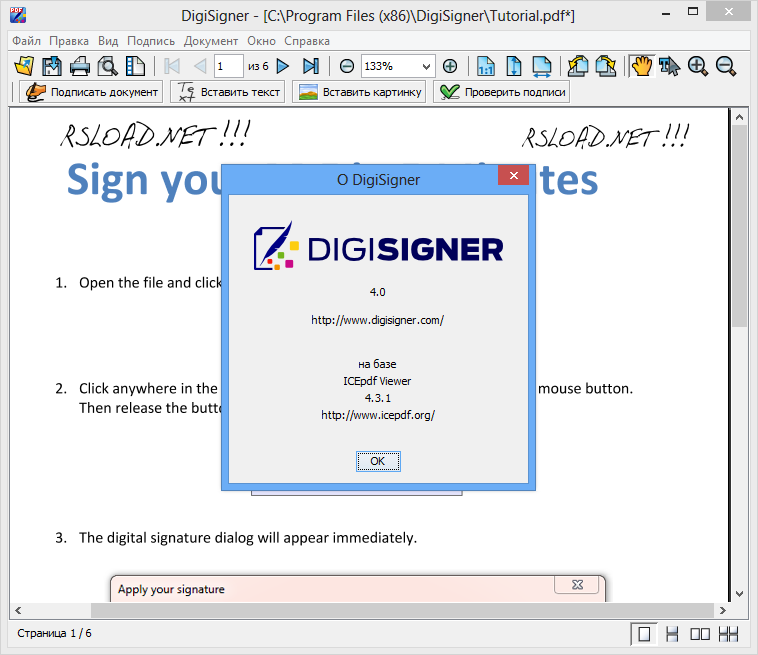Viewport: 758px width, 655px height.
Task: Zoom out with the minus circle icon
Action: click(x=347, y=66)
